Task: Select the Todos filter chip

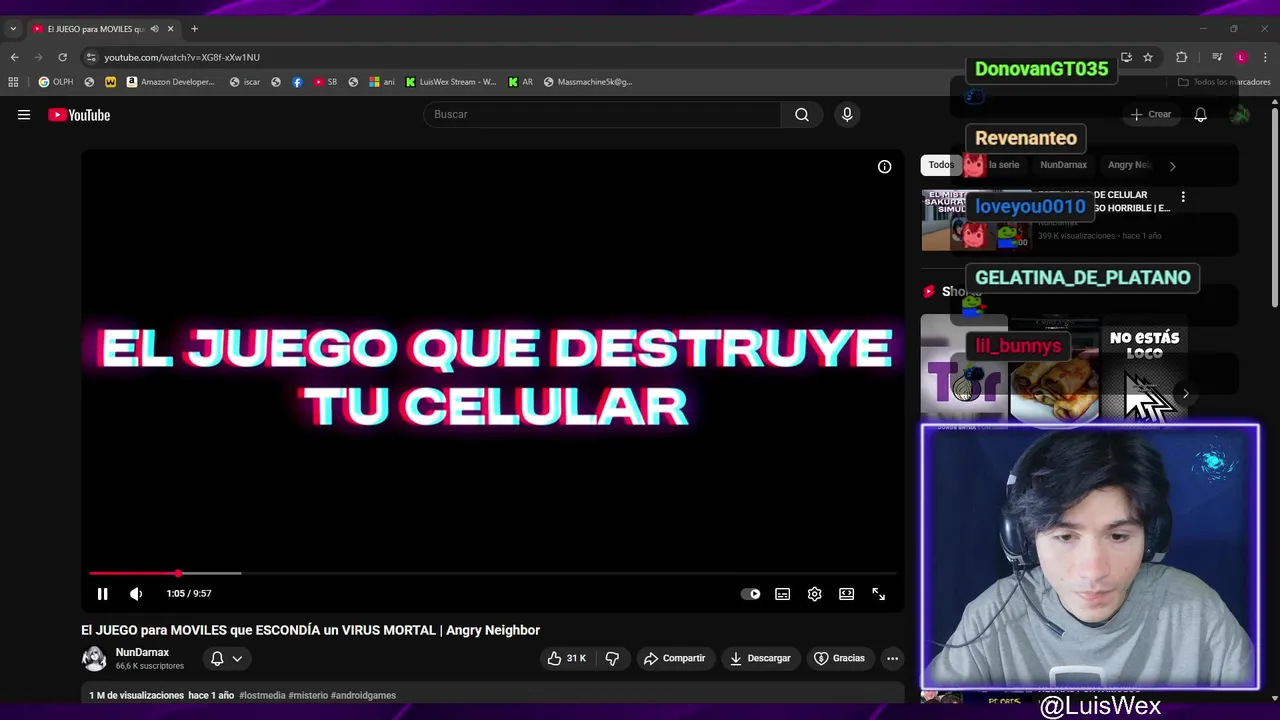Action: 941,165
